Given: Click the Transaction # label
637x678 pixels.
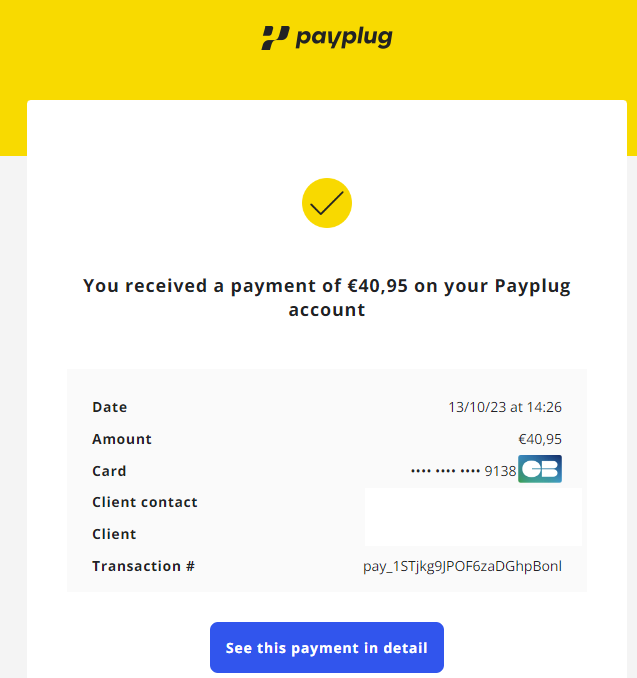Looking at the screenshot, I should (x=144, y=566).
